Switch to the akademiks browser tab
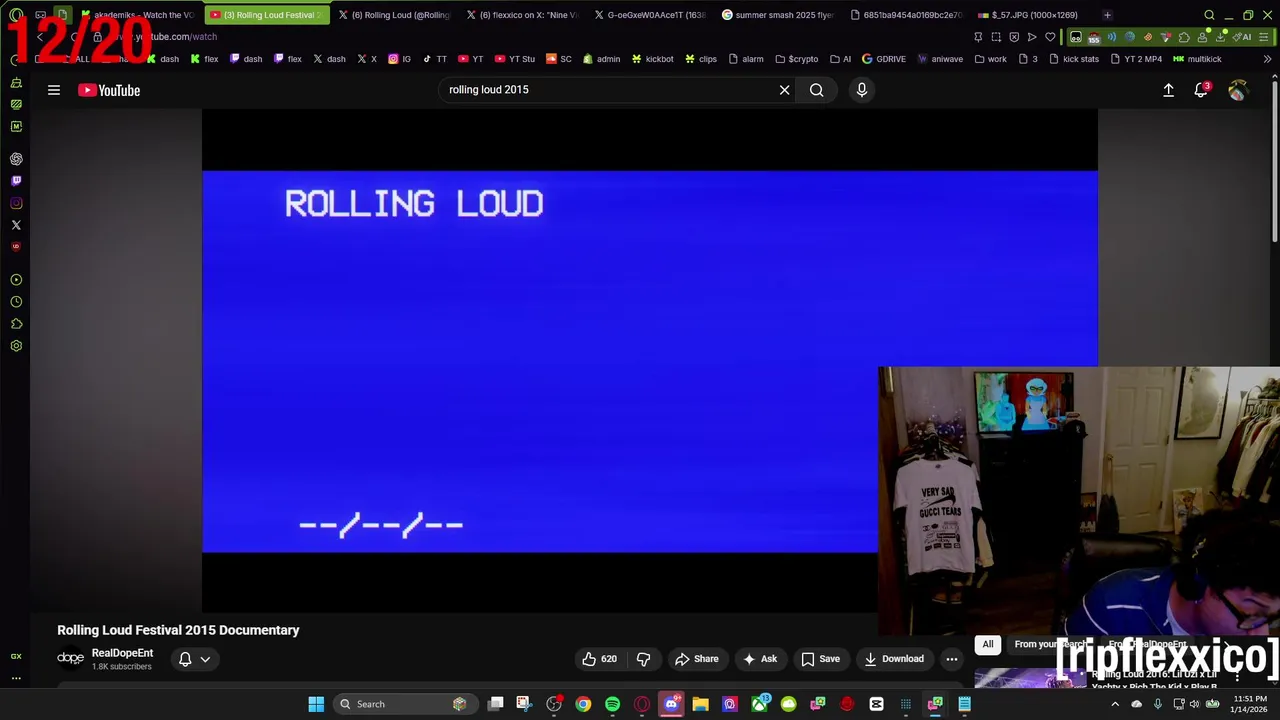This screenshot has width=1280, height=720. tap(136, 15)
